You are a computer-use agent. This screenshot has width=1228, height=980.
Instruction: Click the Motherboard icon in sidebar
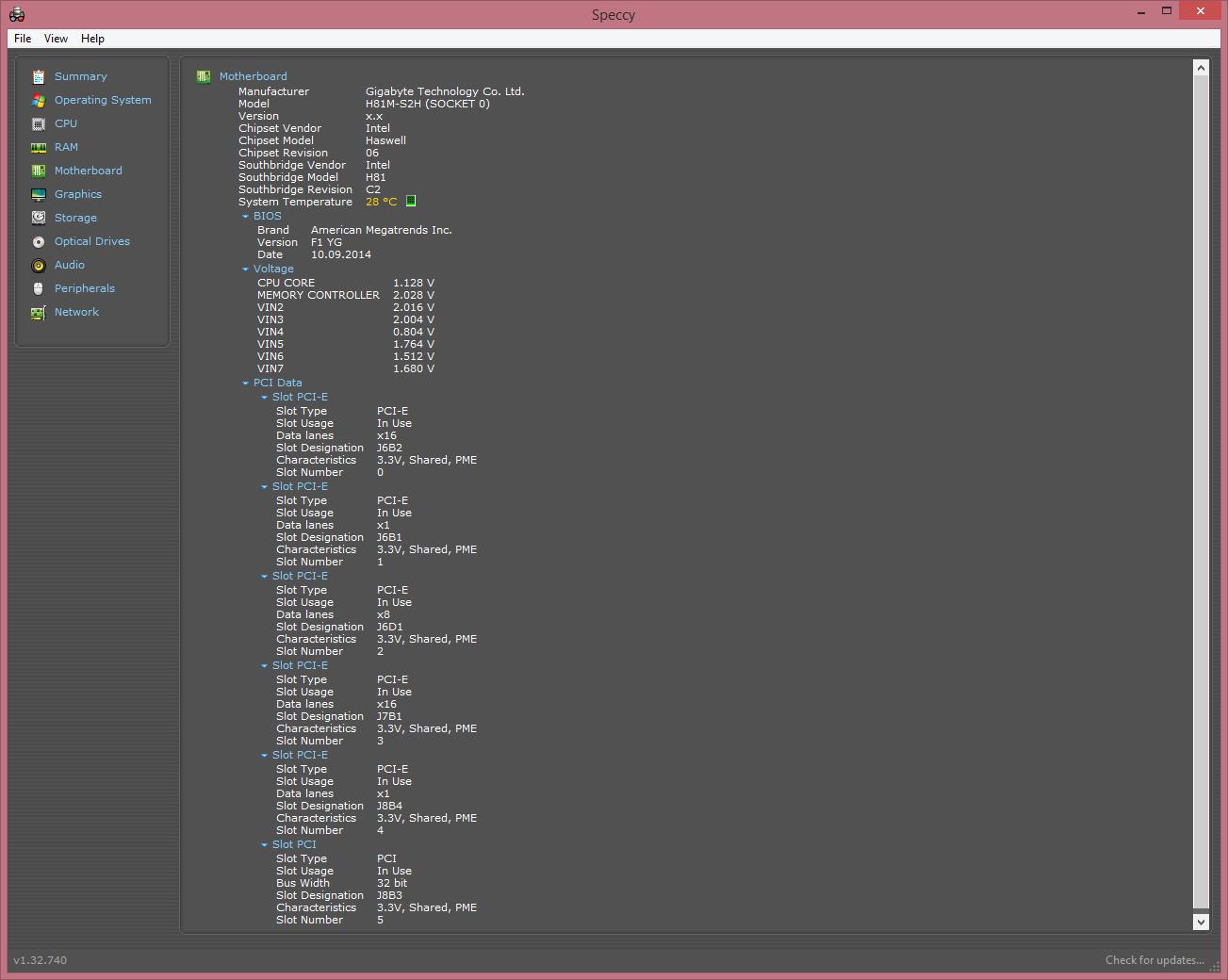coord(38,171)
